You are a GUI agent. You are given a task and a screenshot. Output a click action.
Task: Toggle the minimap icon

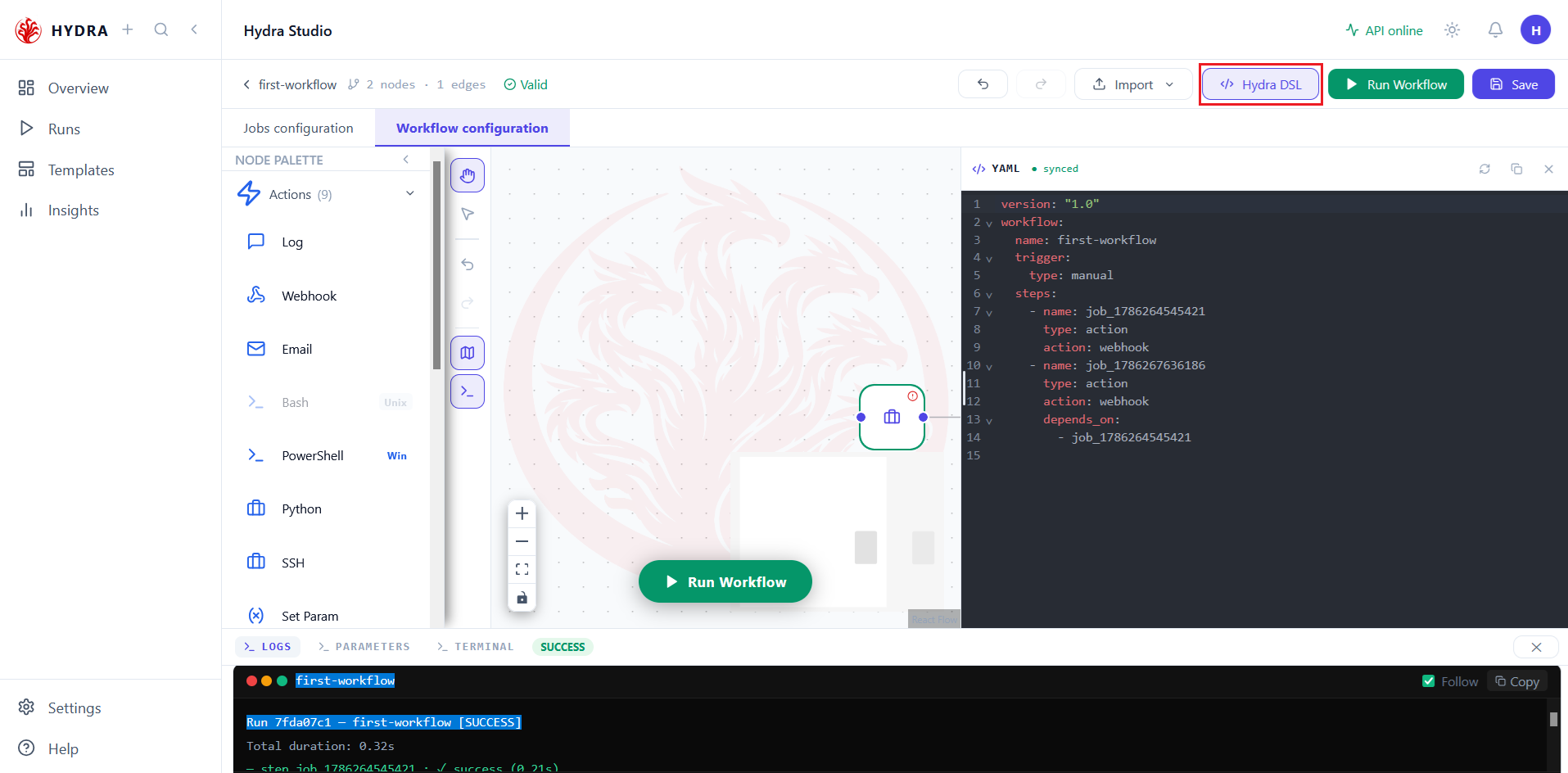coord(468,353)
